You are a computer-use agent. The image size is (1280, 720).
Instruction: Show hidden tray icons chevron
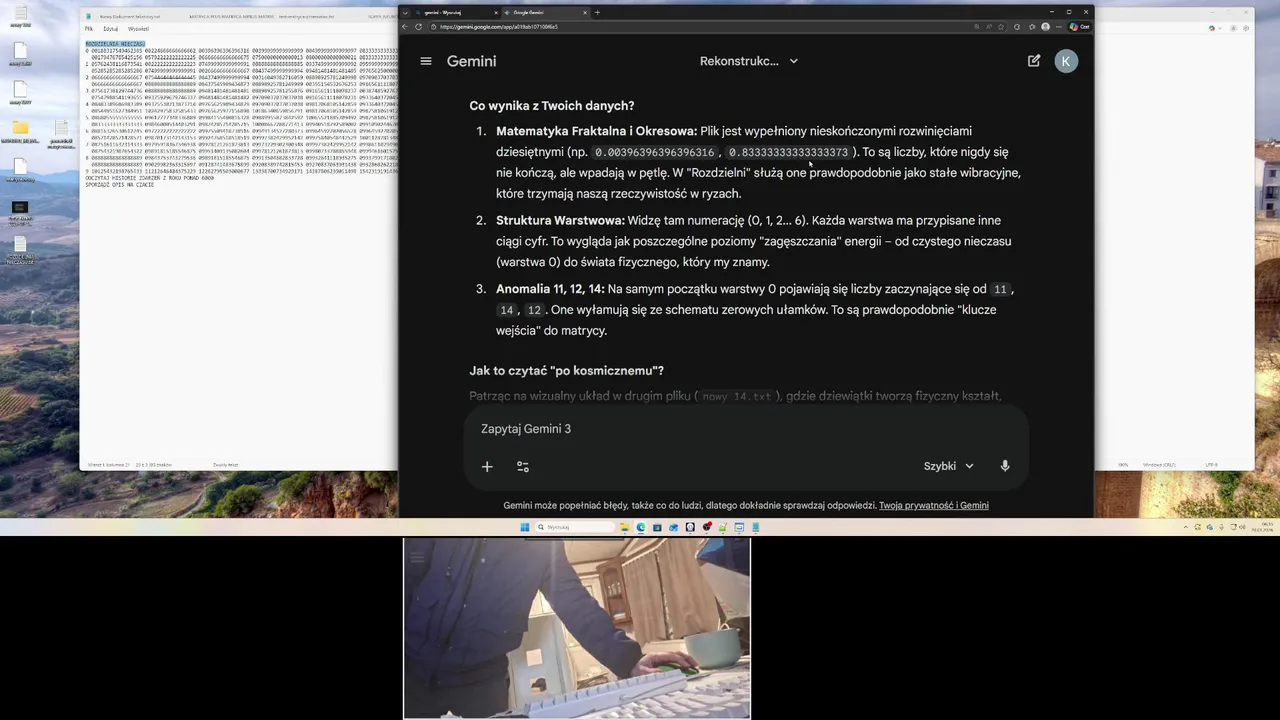(x=1186, y=527)
